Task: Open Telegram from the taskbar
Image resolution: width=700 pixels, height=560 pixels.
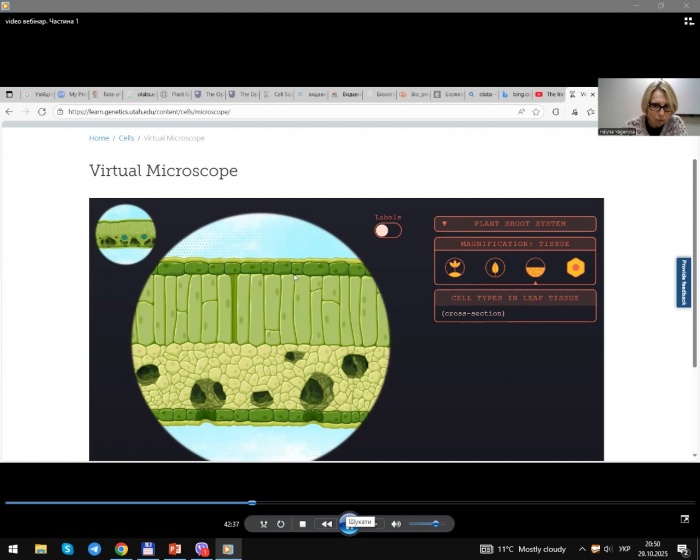Action: pyautogui.click(x=94, y=549)
